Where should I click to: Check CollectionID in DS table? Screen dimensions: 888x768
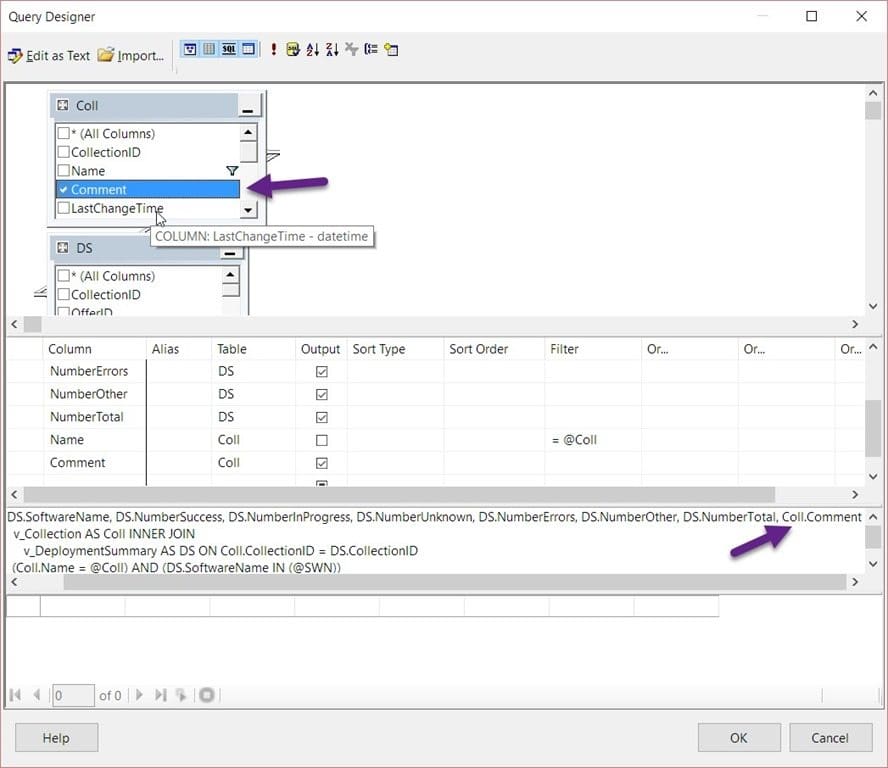pyautogui.click(x=63, y=294)
